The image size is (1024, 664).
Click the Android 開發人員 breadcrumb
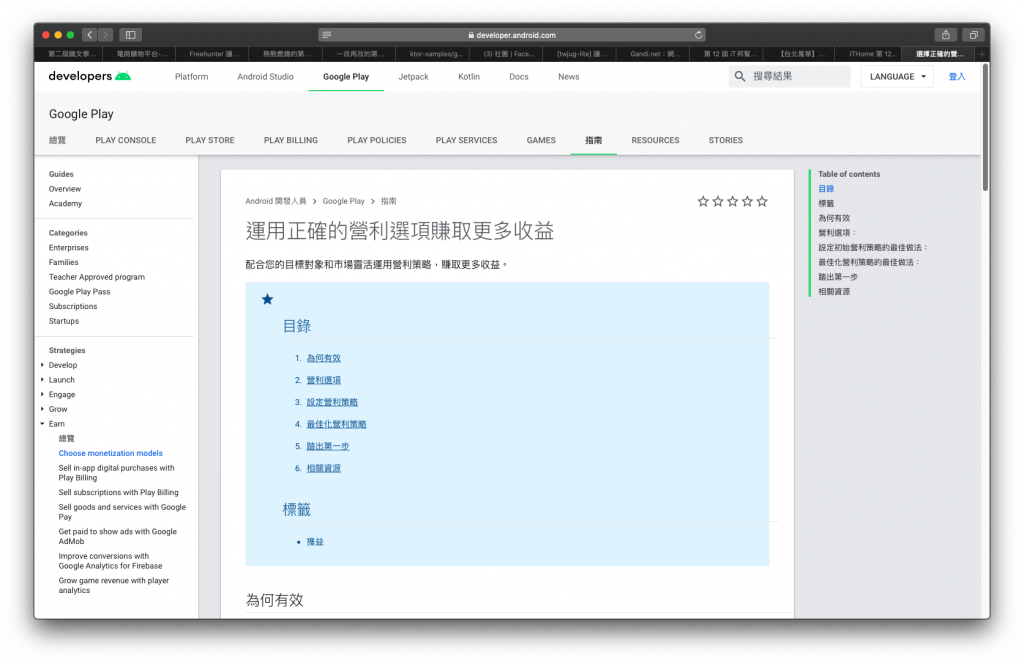pos(276,201)
